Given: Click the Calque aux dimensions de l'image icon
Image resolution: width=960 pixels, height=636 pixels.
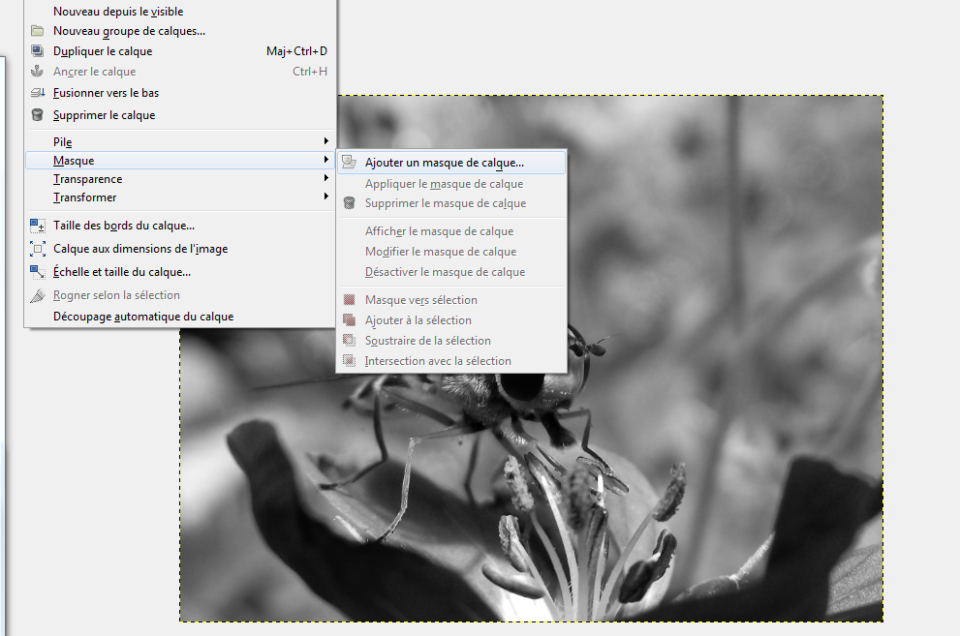Looking at the screenshot, I should pyautogui.click(x=37, y=249).
